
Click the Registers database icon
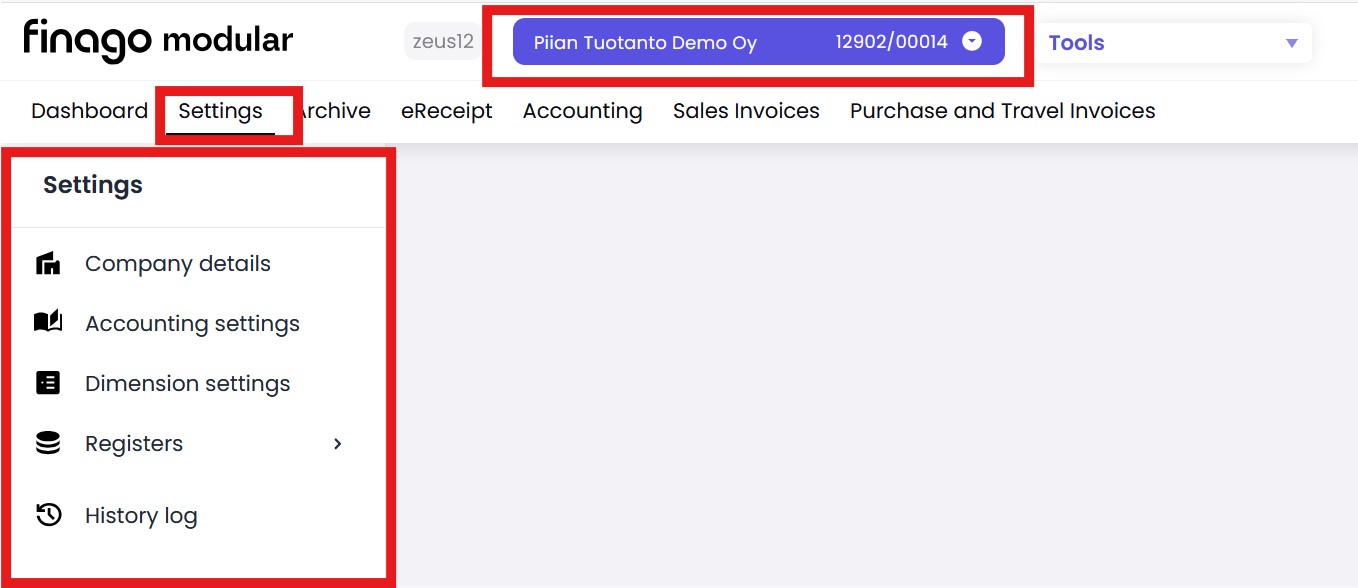(48, 443)
